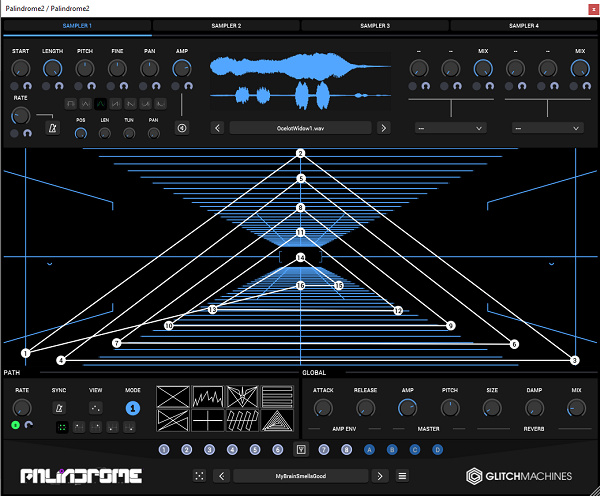Image resolution: width=600 pixels, height=496 pixels.
Task: Select snapshot slot 6
Action: [278, 450]
